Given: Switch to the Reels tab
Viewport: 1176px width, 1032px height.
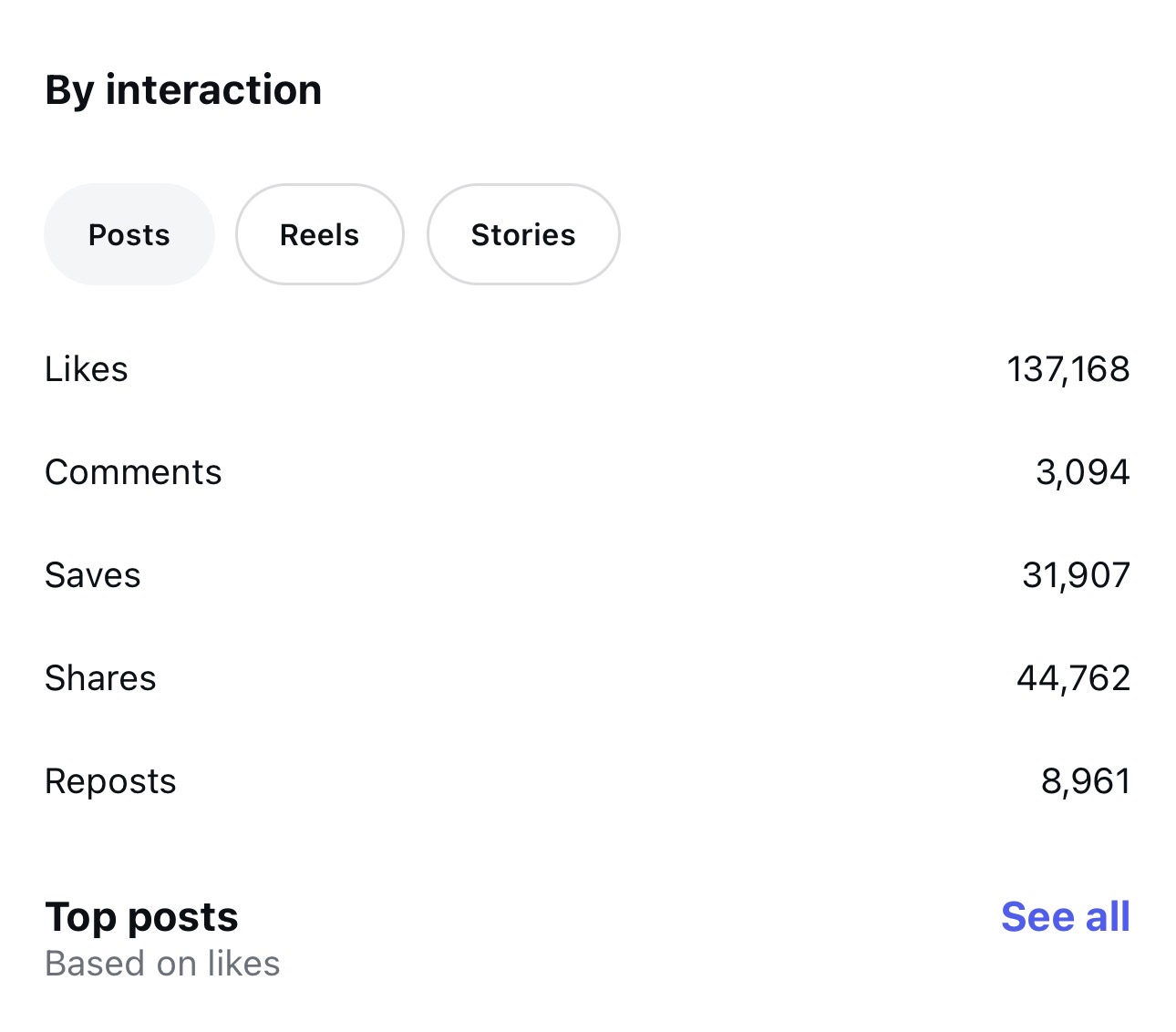Looking at the screenshot, I should click(319, 235).
